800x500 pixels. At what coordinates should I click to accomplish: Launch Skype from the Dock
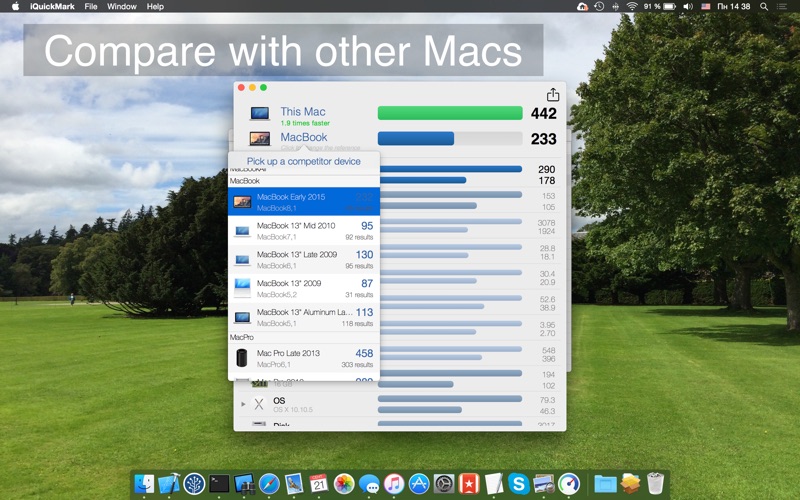(519, 483)
